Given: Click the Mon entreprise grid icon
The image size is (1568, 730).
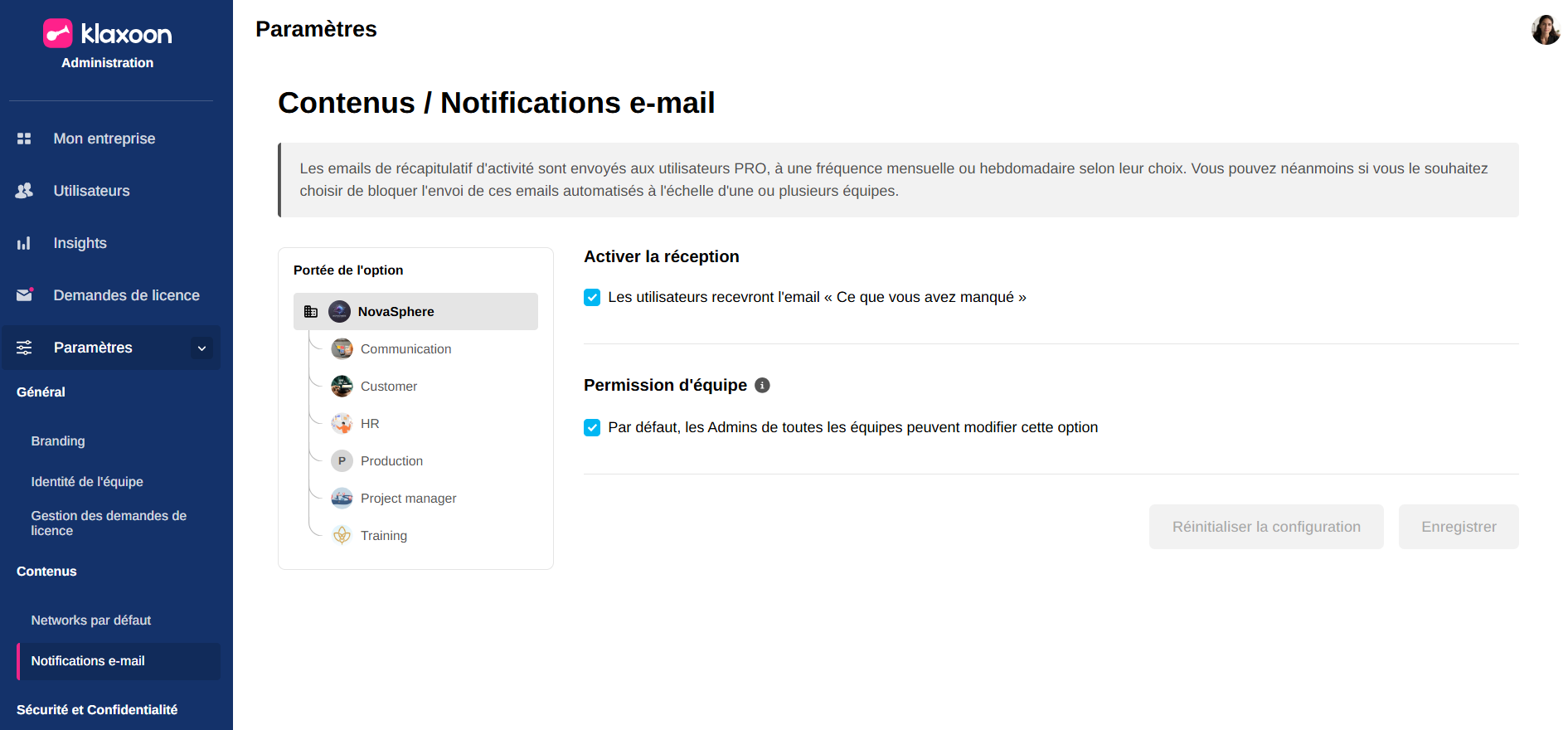Looking at the screenshot, I should click(24, 139).
